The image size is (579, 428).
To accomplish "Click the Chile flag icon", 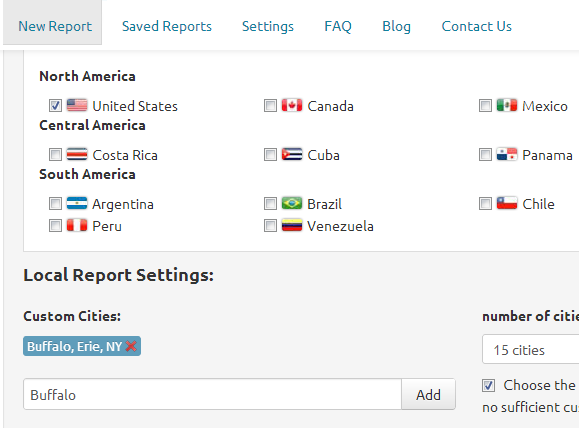I will 507,203.
